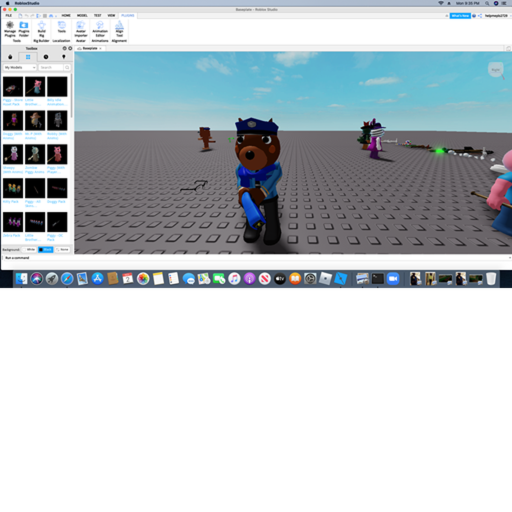Insert the Mr. P (With Anims) thumbnail
The image size is (512, 512).
[x=35, y=120]
